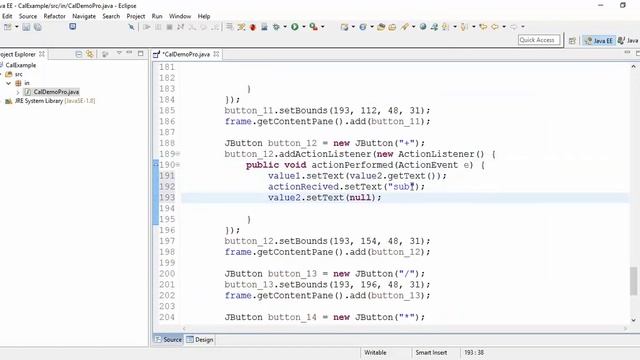Screen dimensions: 640x360
Task: Open the Edit menu
Action: (x=7, y=16)
